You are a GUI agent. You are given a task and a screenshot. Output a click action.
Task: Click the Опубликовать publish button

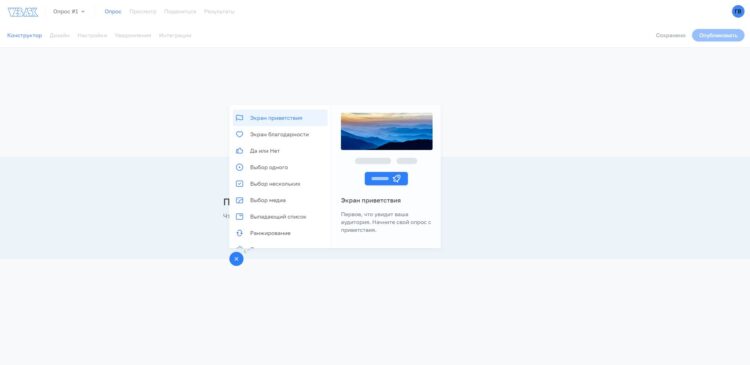tap(718, 35)
